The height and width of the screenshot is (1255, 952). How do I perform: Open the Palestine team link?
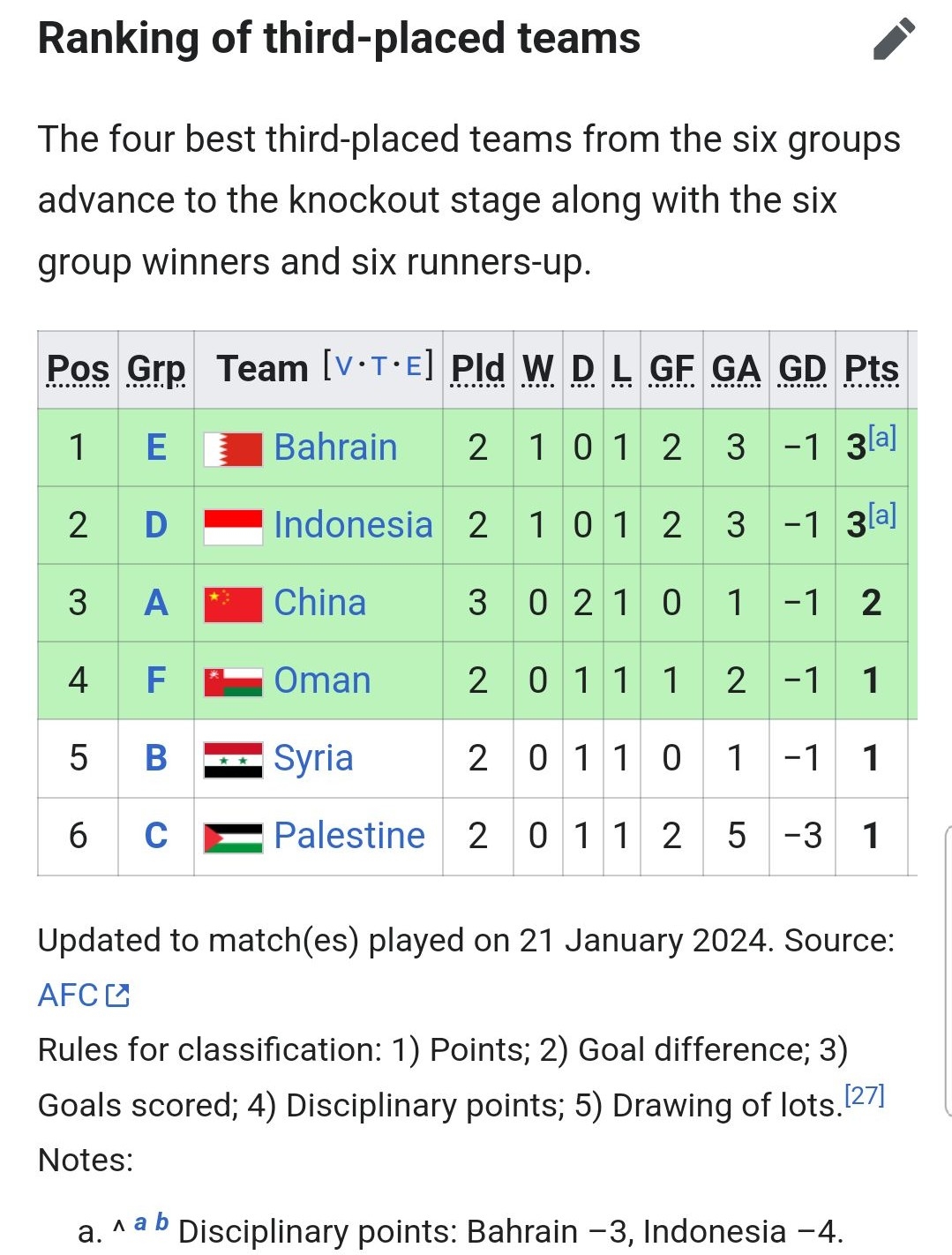pyautogui.click(x=349, y=836)
